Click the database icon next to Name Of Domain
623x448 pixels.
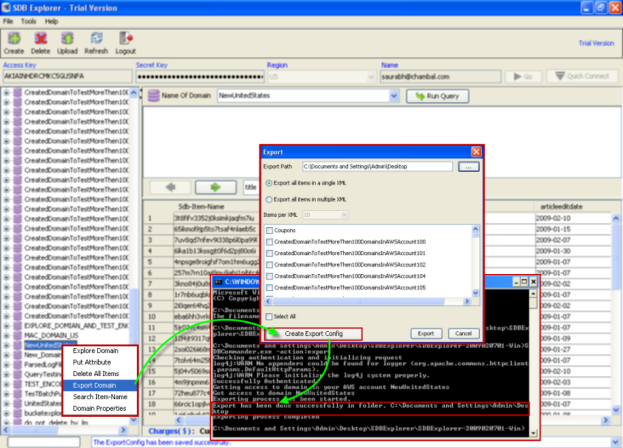pyautogui.click(x=153, y=96)
